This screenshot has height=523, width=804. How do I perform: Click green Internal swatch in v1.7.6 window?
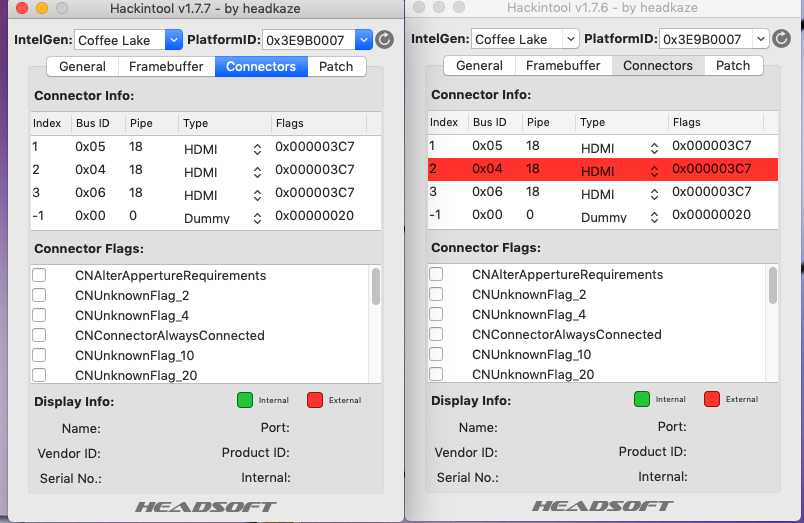point(642,399)
